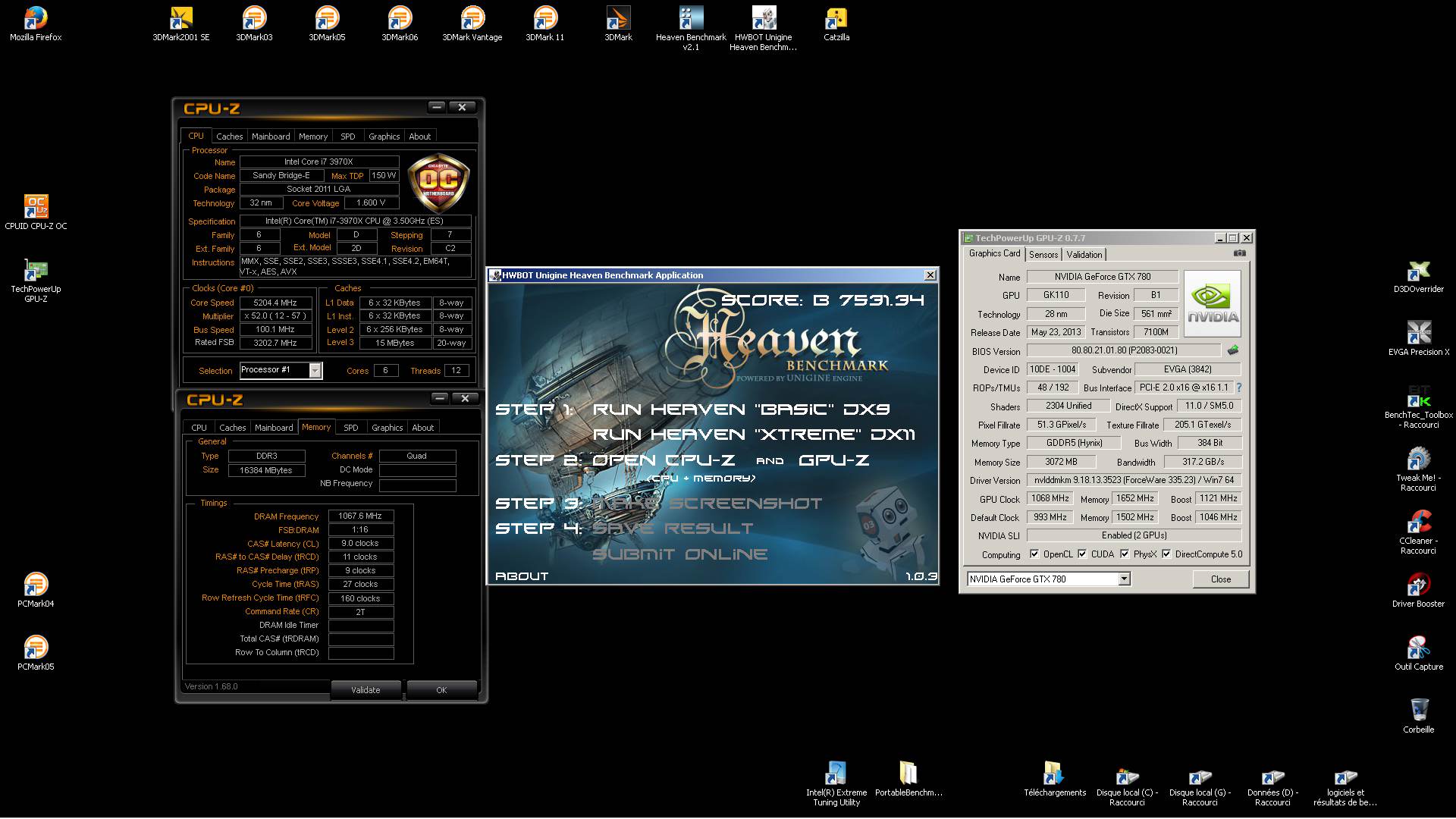Screen dimensions: 1456x819
Task: Click Validate button in CPU-Z
Action: (366, 690)
